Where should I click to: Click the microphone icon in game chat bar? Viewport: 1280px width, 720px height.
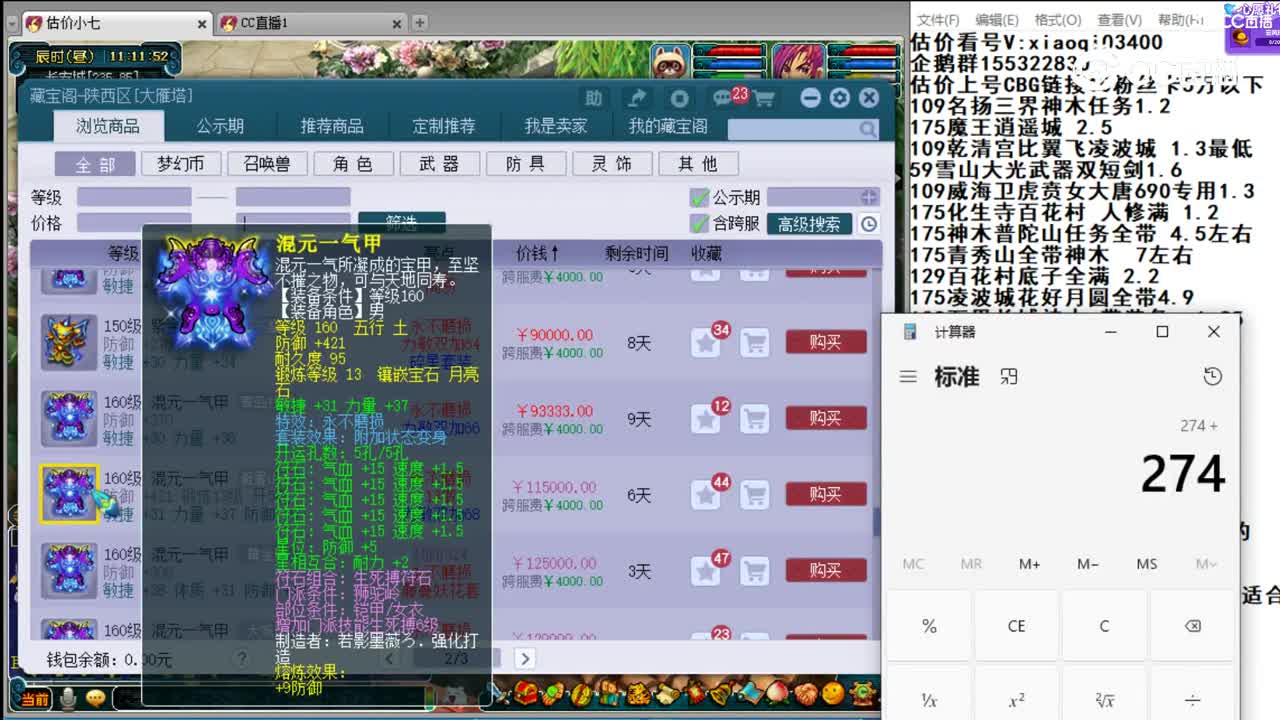pyautogui.click(x=68, y=698)
